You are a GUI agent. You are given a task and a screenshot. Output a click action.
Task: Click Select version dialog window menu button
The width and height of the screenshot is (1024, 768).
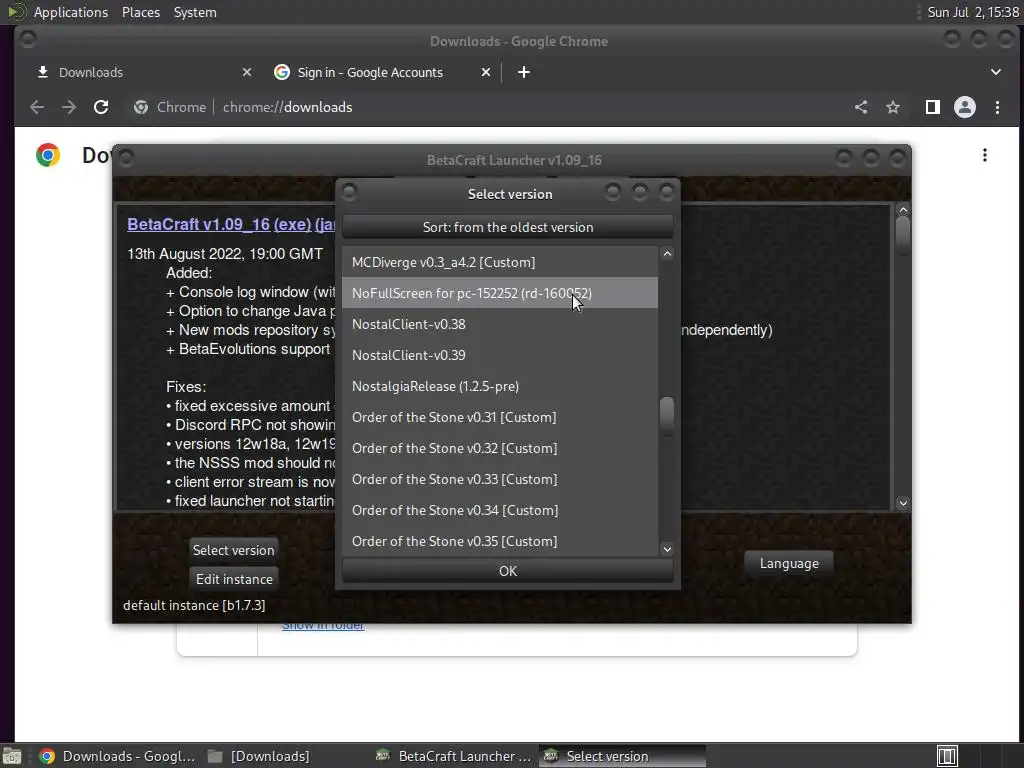click(349, 192)
